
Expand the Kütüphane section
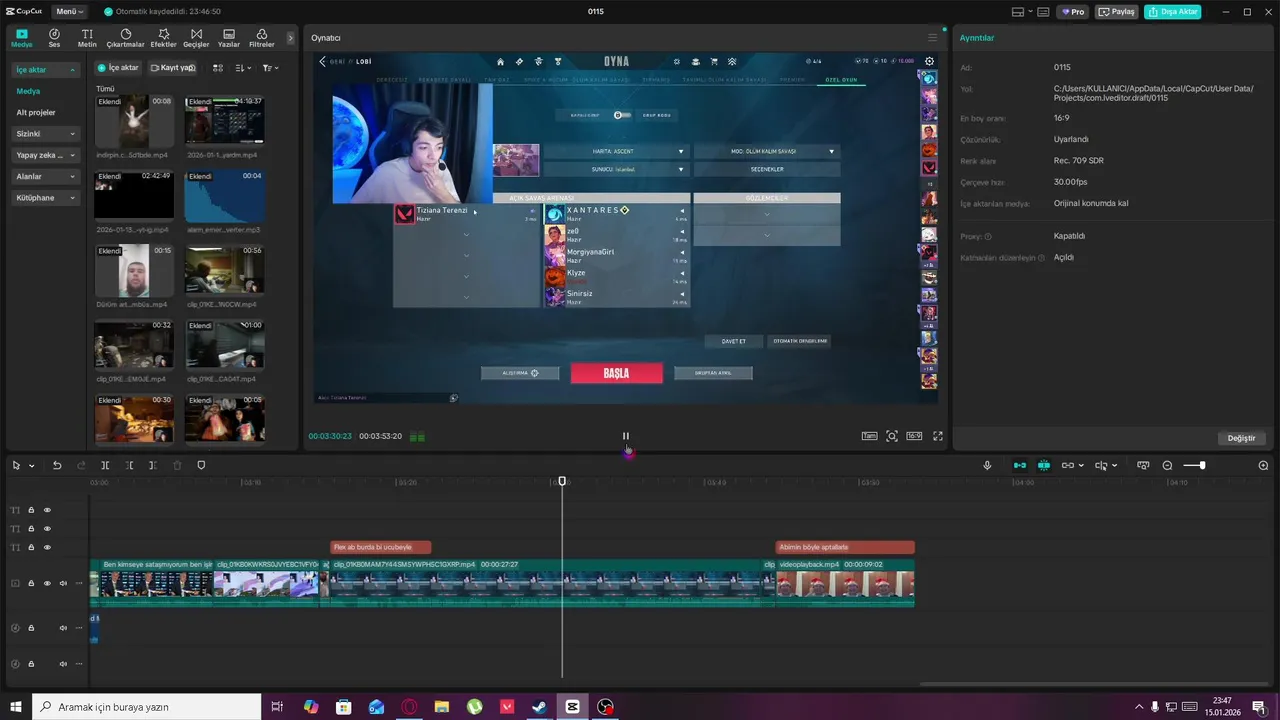46,198
